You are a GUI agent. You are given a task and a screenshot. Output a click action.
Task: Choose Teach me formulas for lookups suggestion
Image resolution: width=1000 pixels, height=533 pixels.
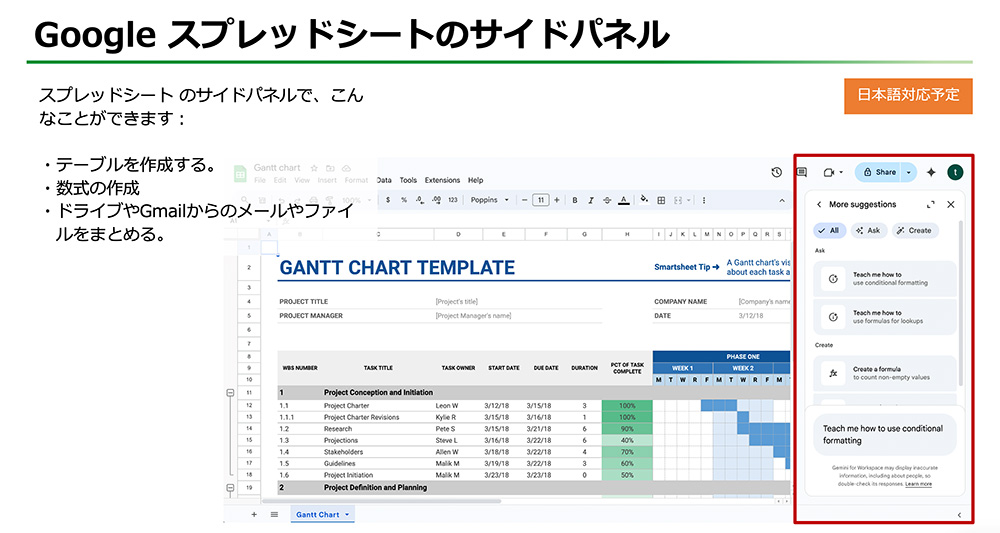click(885, 317)
